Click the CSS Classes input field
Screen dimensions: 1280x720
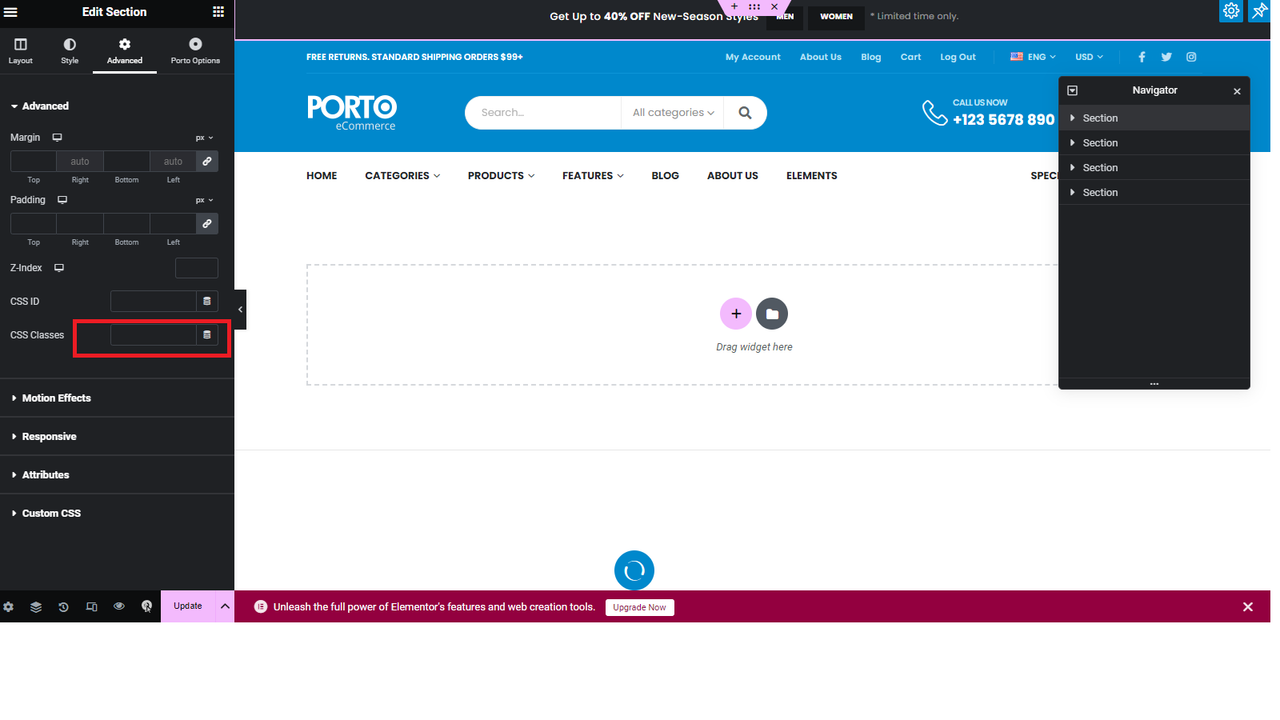153,335
